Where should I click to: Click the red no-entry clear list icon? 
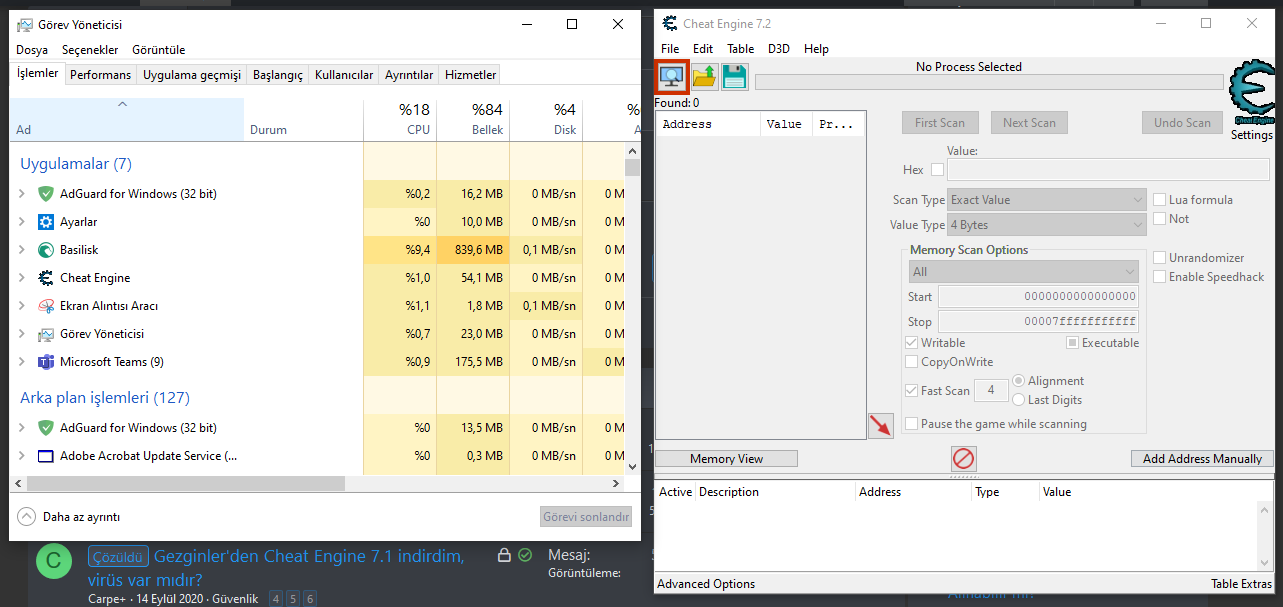point(964,459)
